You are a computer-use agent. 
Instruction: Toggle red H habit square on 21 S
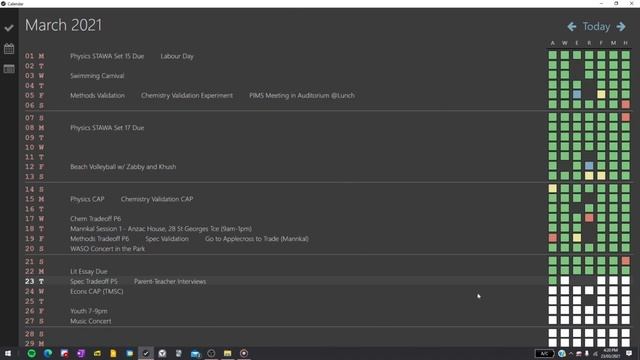pyautogui.click(x=626, y=260)
